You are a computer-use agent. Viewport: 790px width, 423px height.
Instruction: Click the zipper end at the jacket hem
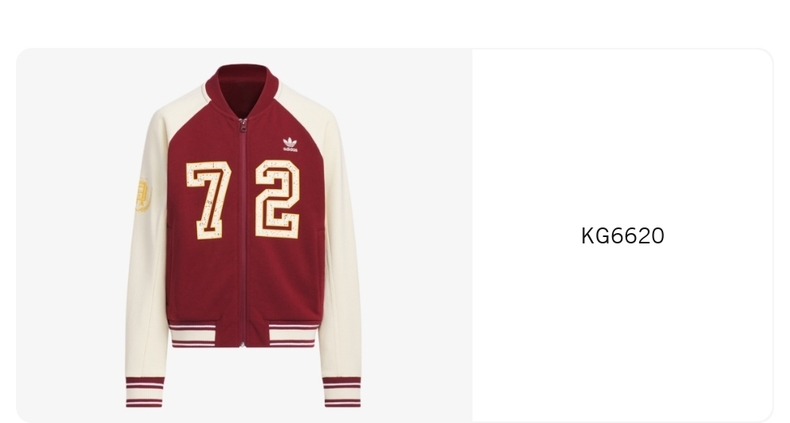coord(243,345)
